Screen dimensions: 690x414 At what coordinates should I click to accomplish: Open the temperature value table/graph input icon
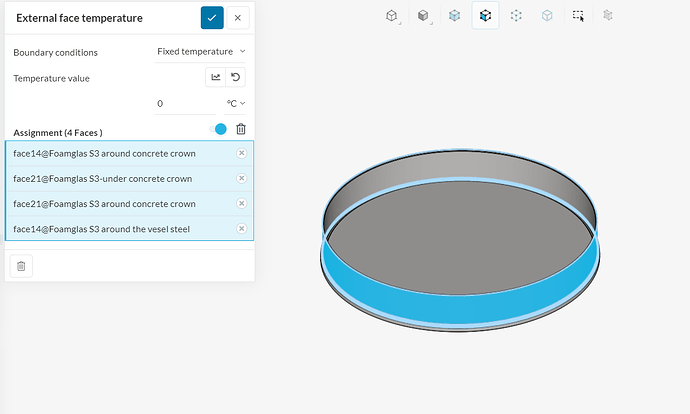click(216, 77)
